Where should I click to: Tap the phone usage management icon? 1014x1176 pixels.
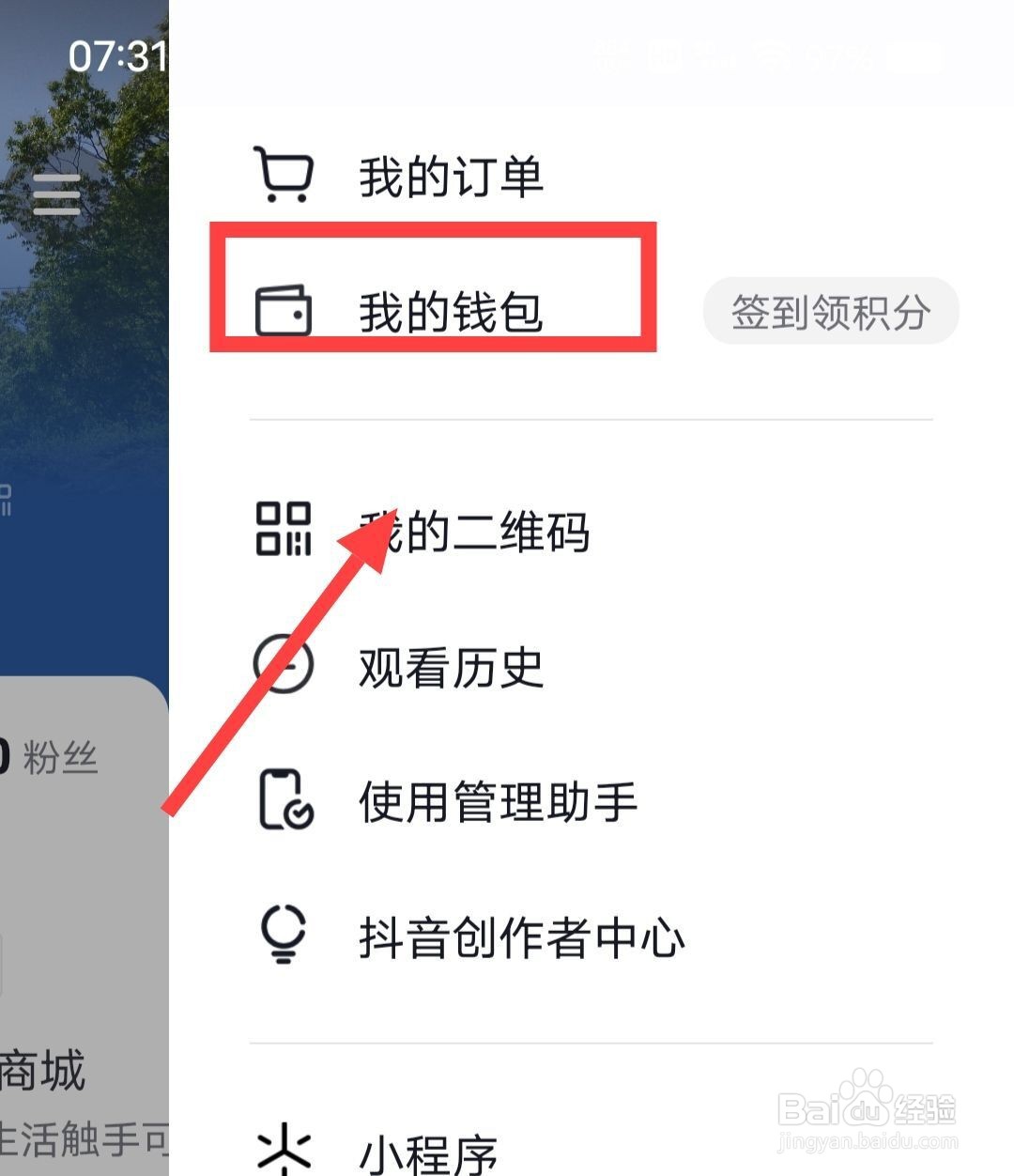coord(285,800)
